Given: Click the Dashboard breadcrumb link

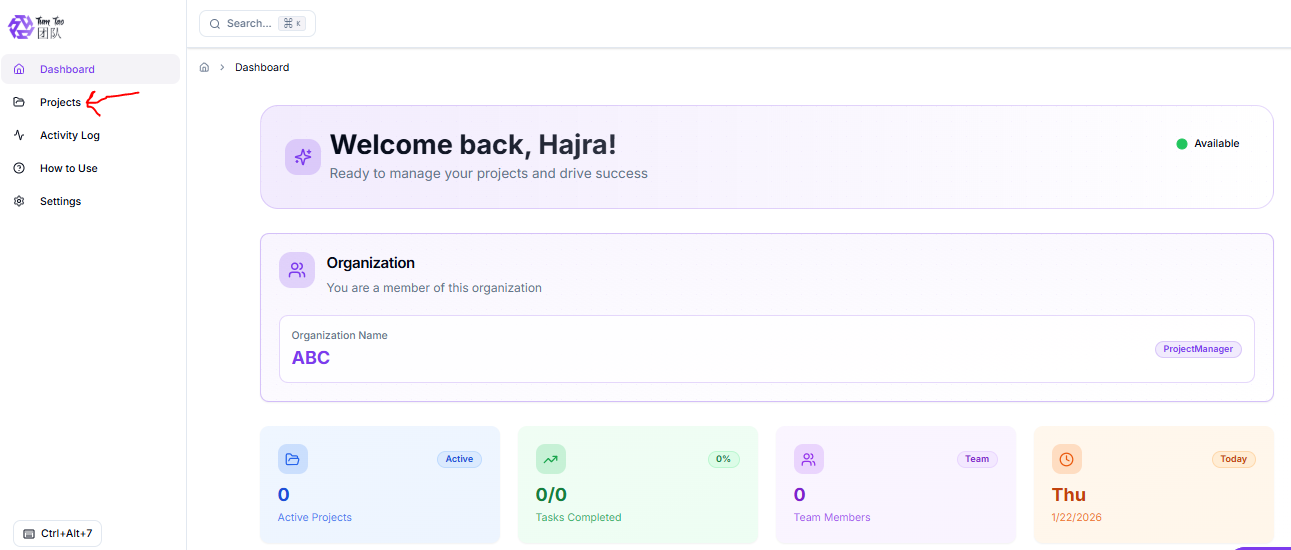Looking at the screenshot, I should tap(262, 68).
